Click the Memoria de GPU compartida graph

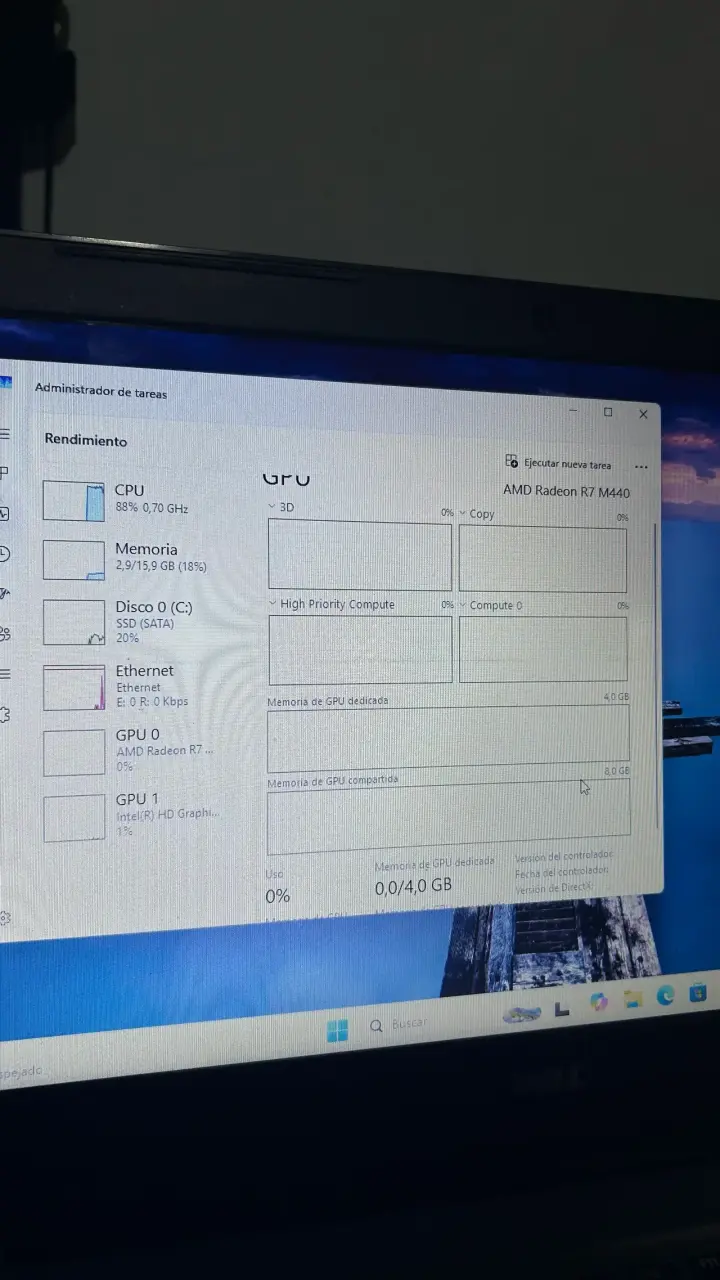pyautogui.click(x=448, y=817)
